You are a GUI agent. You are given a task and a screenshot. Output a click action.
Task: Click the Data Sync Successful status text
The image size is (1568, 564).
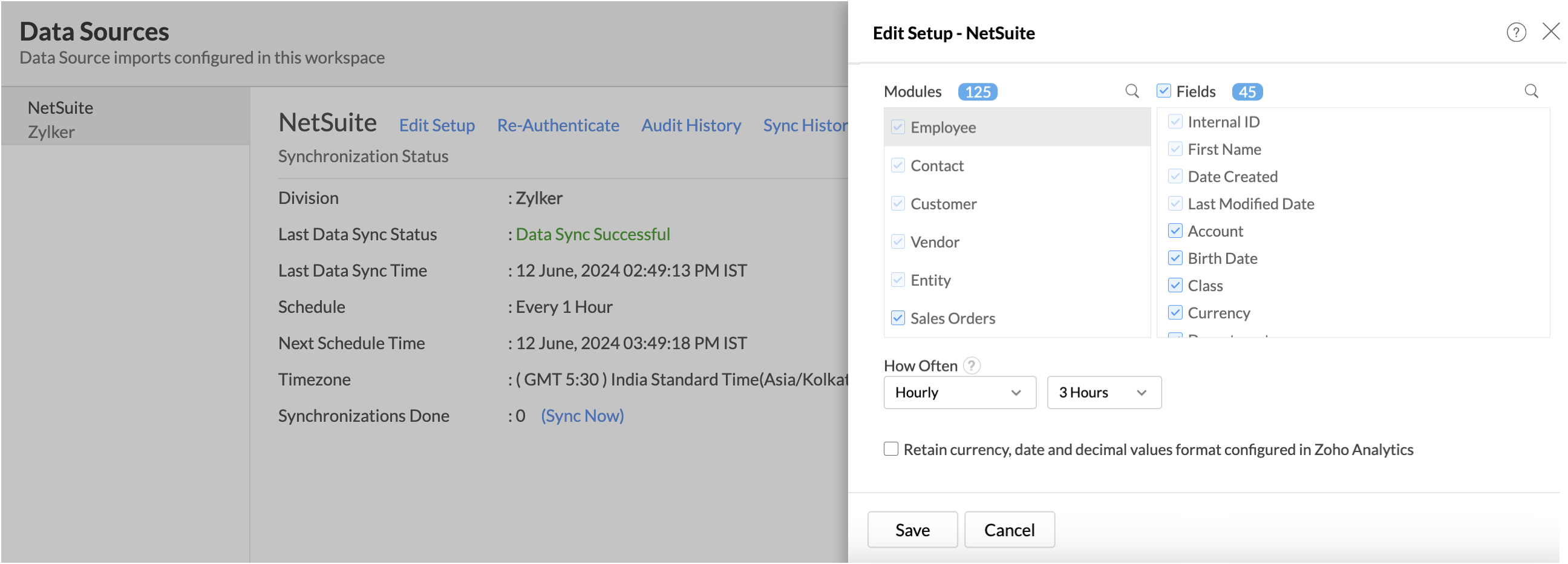[x=592, y=234]
